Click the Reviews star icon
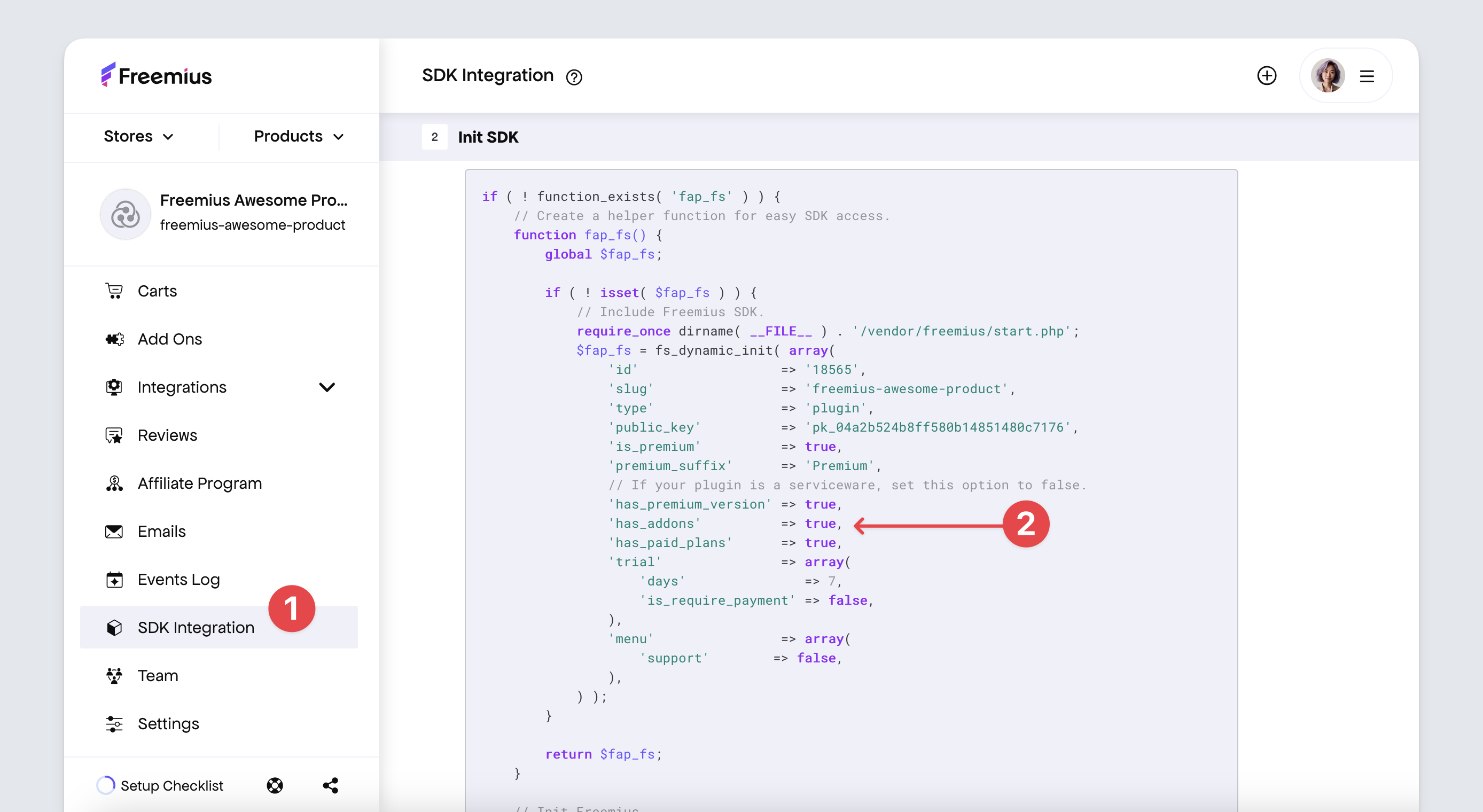 pos(114,435)
